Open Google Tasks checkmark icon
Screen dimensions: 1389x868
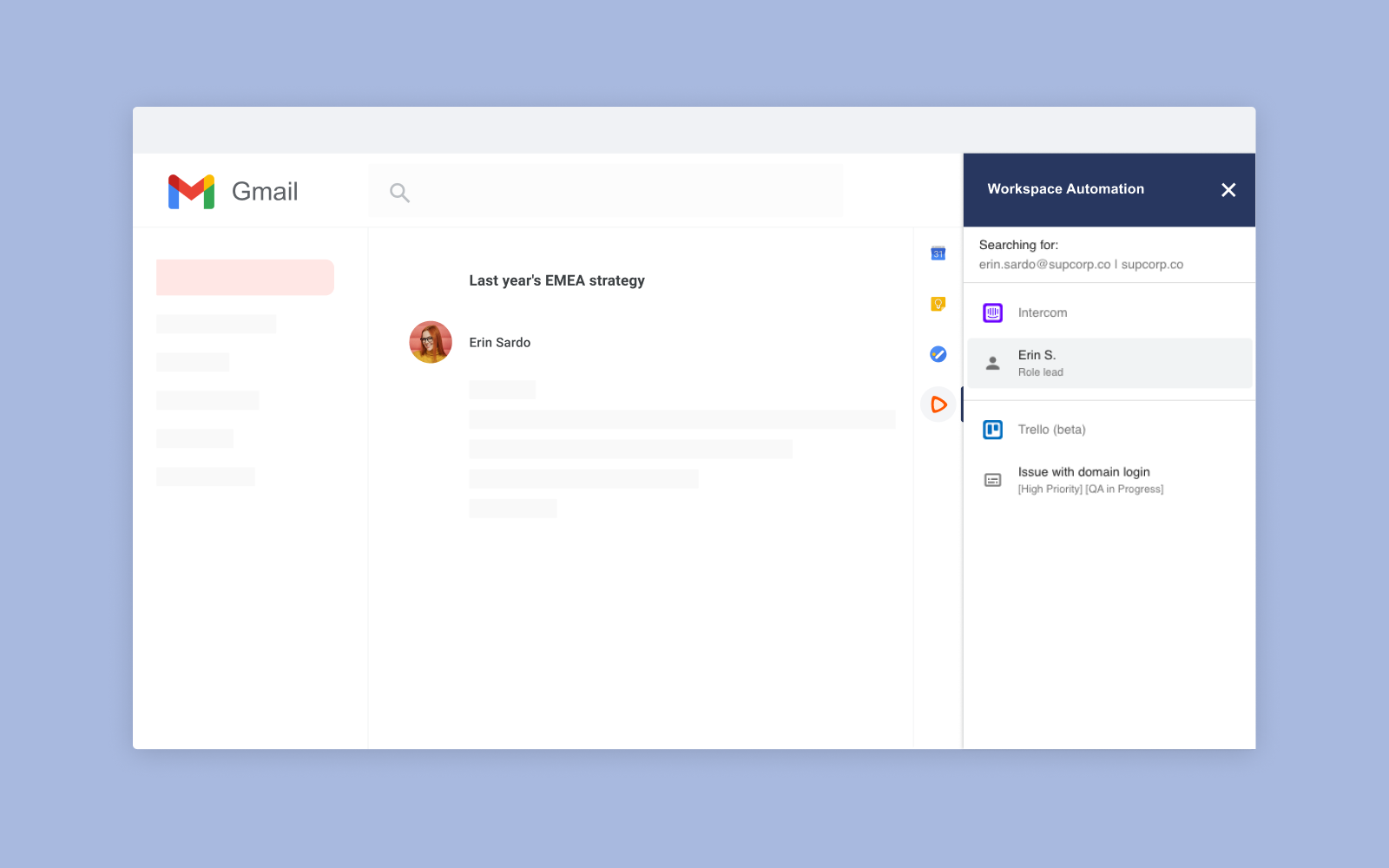pyautogui.click(x=938, y=354)
